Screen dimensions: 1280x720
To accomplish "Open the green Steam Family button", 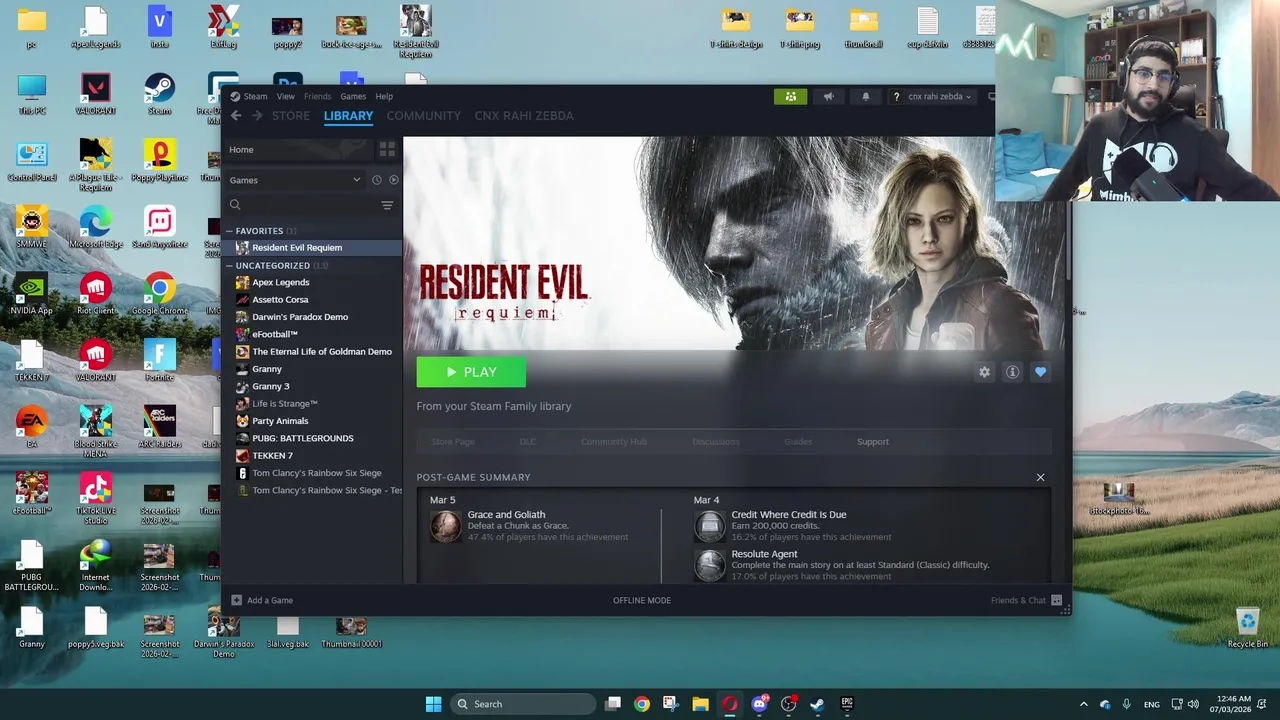I will [790, 96].
